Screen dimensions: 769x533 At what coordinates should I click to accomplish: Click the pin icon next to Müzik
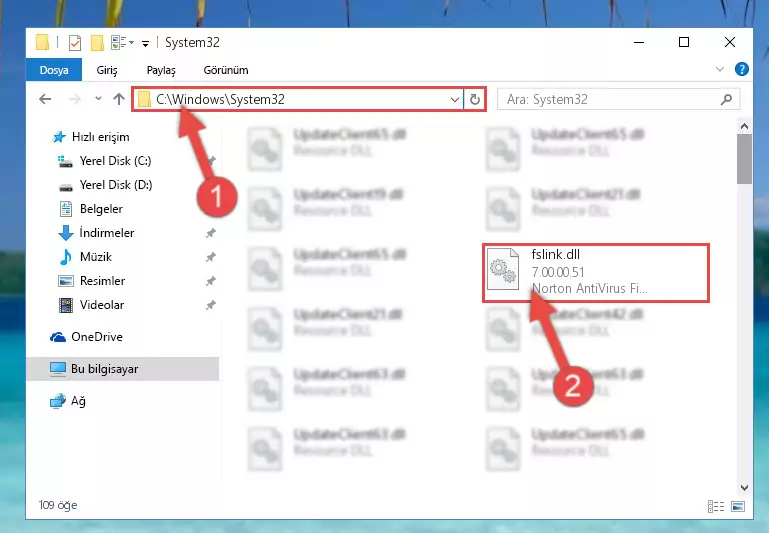tap(210, 257)
